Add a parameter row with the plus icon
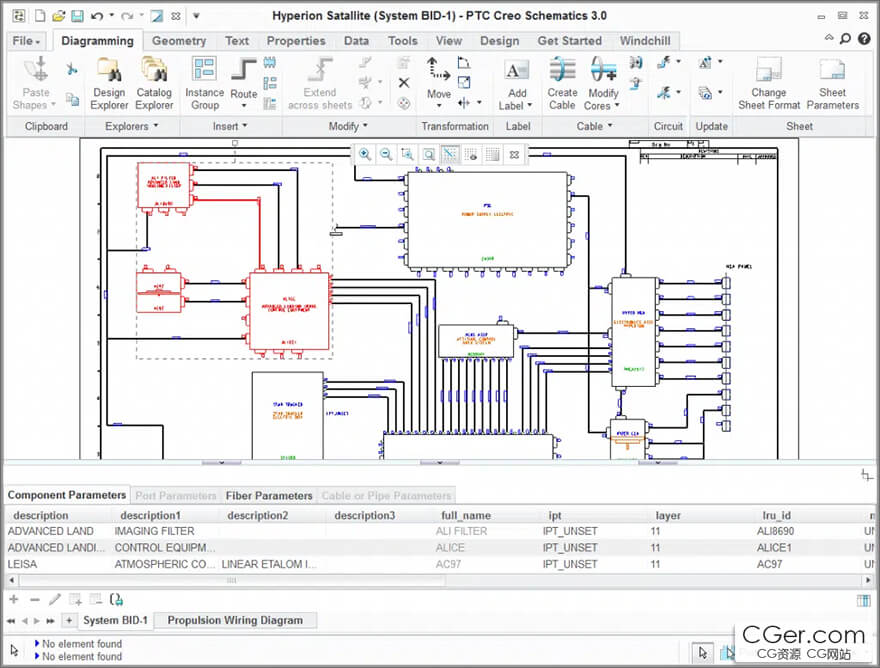Image resolution: width=880 pixels, height=668 pixels. (14, 600)
